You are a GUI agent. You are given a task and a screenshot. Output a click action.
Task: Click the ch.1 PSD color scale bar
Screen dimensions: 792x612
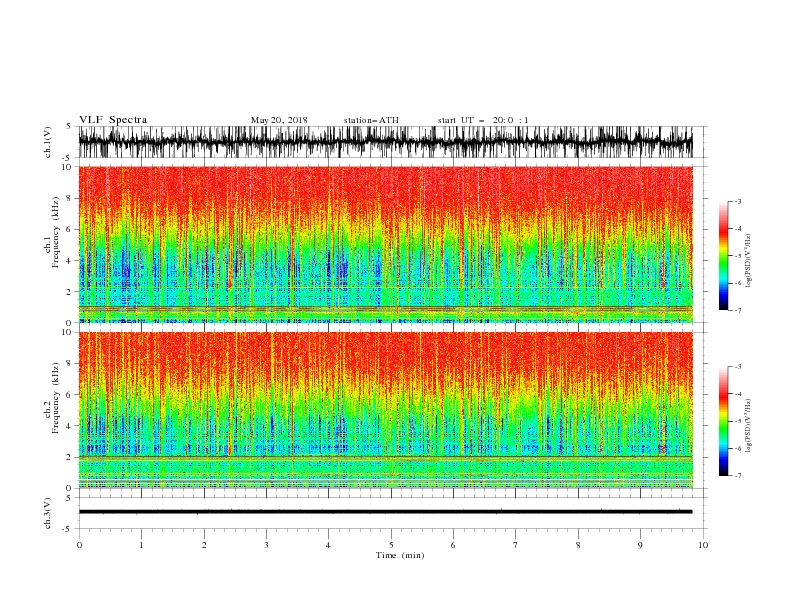(724, 256)
